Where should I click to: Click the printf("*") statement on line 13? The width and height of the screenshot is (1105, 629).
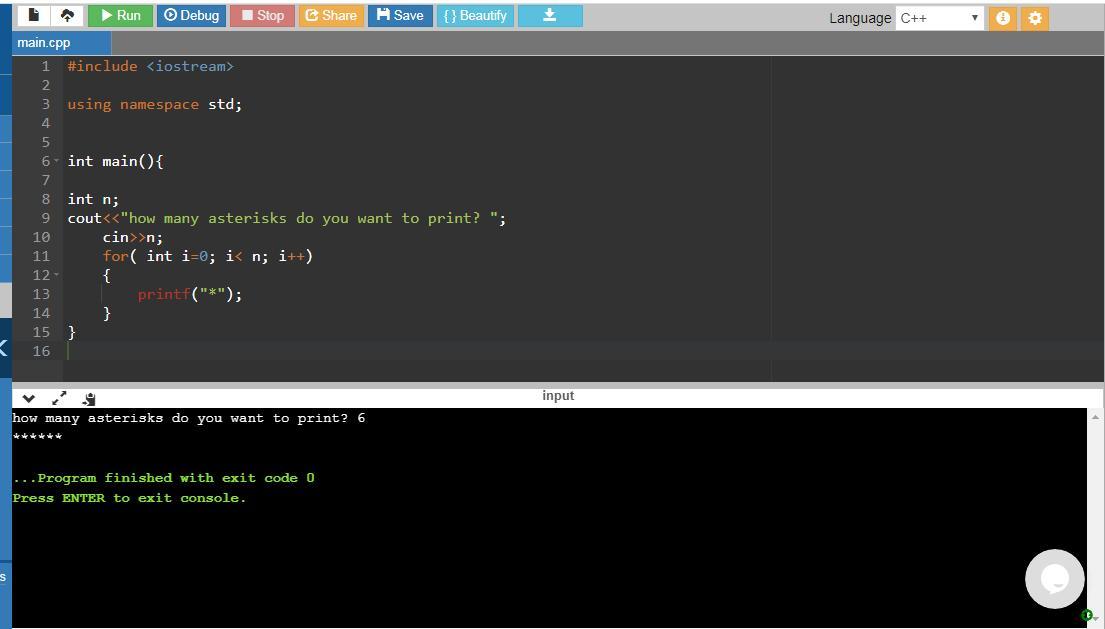(190, 294)
